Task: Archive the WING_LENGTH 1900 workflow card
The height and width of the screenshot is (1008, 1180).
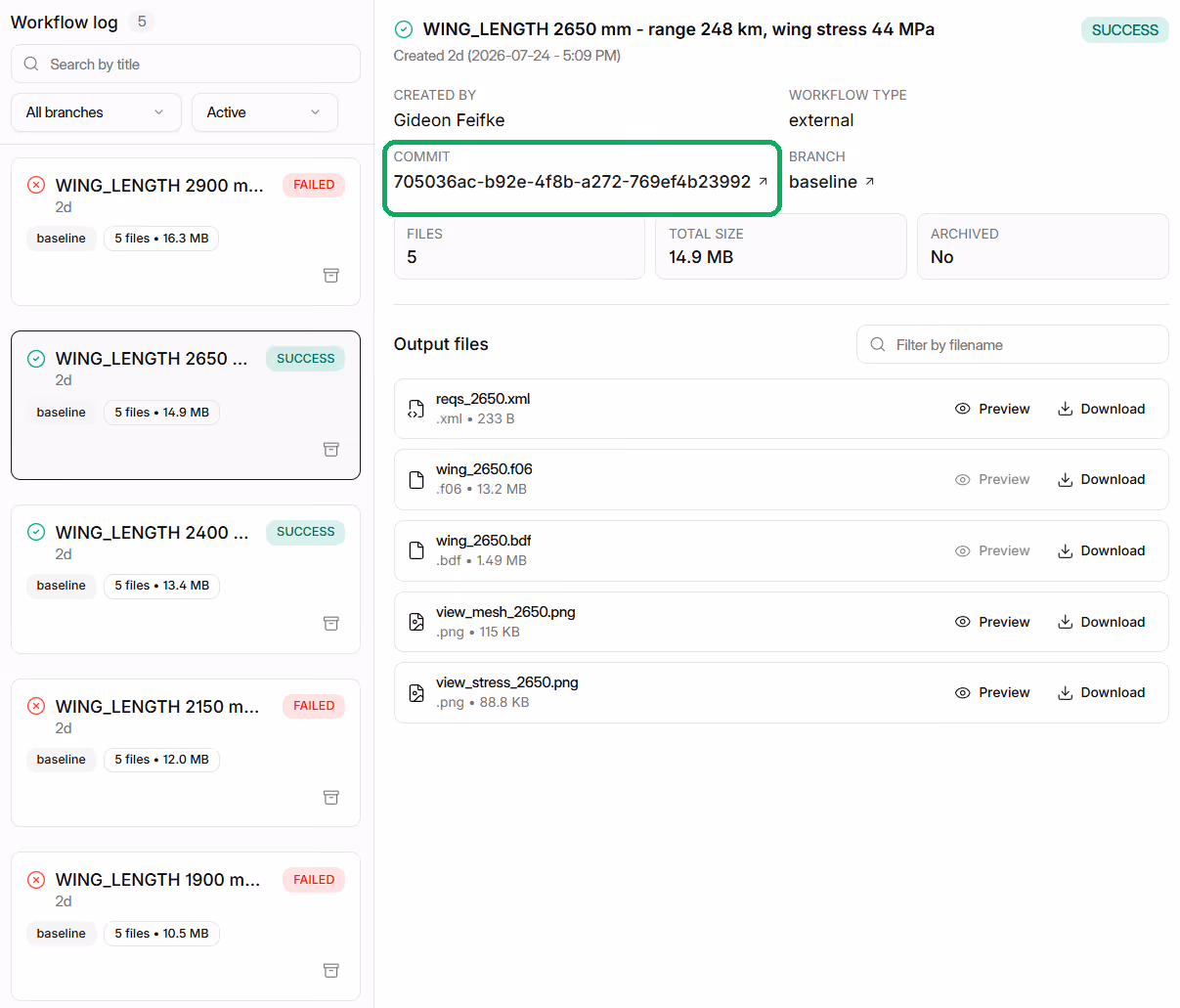Action: tap(331, 970)
